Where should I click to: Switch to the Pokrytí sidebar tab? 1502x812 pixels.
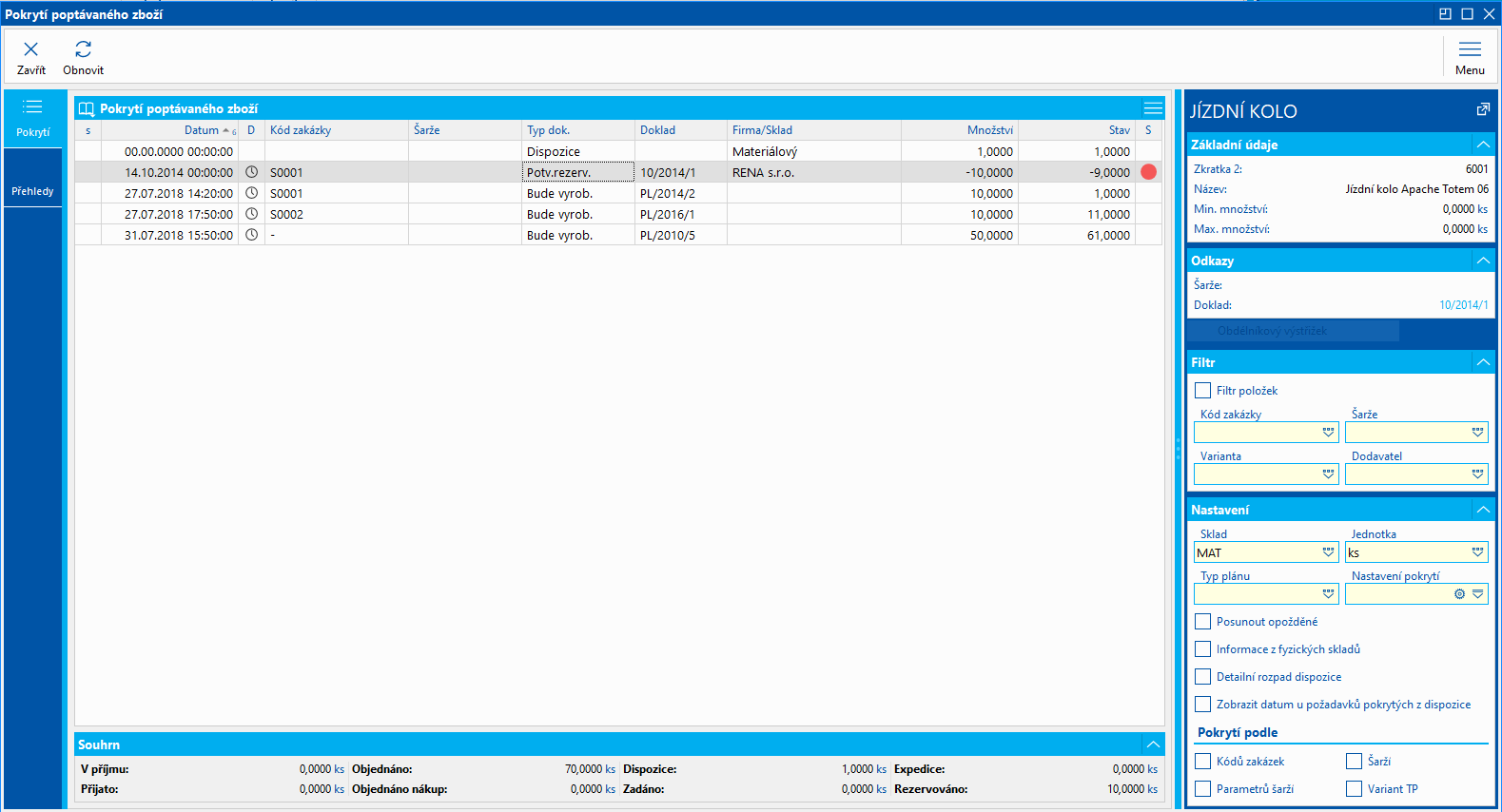33,119
